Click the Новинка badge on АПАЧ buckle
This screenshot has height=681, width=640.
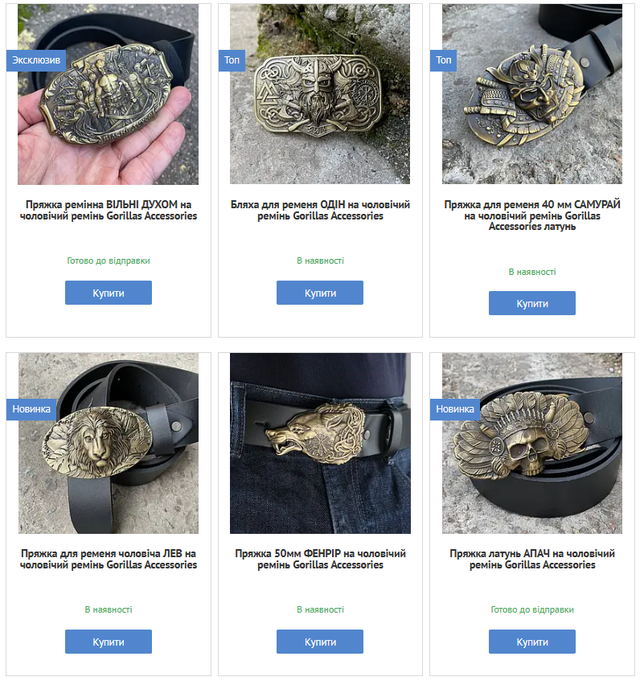[455, 409]
